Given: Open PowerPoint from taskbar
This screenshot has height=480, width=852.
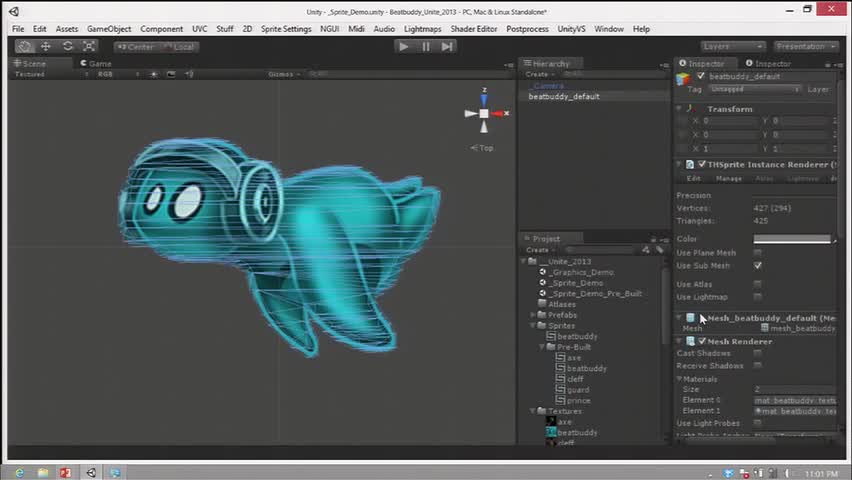Looking at the screenshot, I should [x=66, y=472].
